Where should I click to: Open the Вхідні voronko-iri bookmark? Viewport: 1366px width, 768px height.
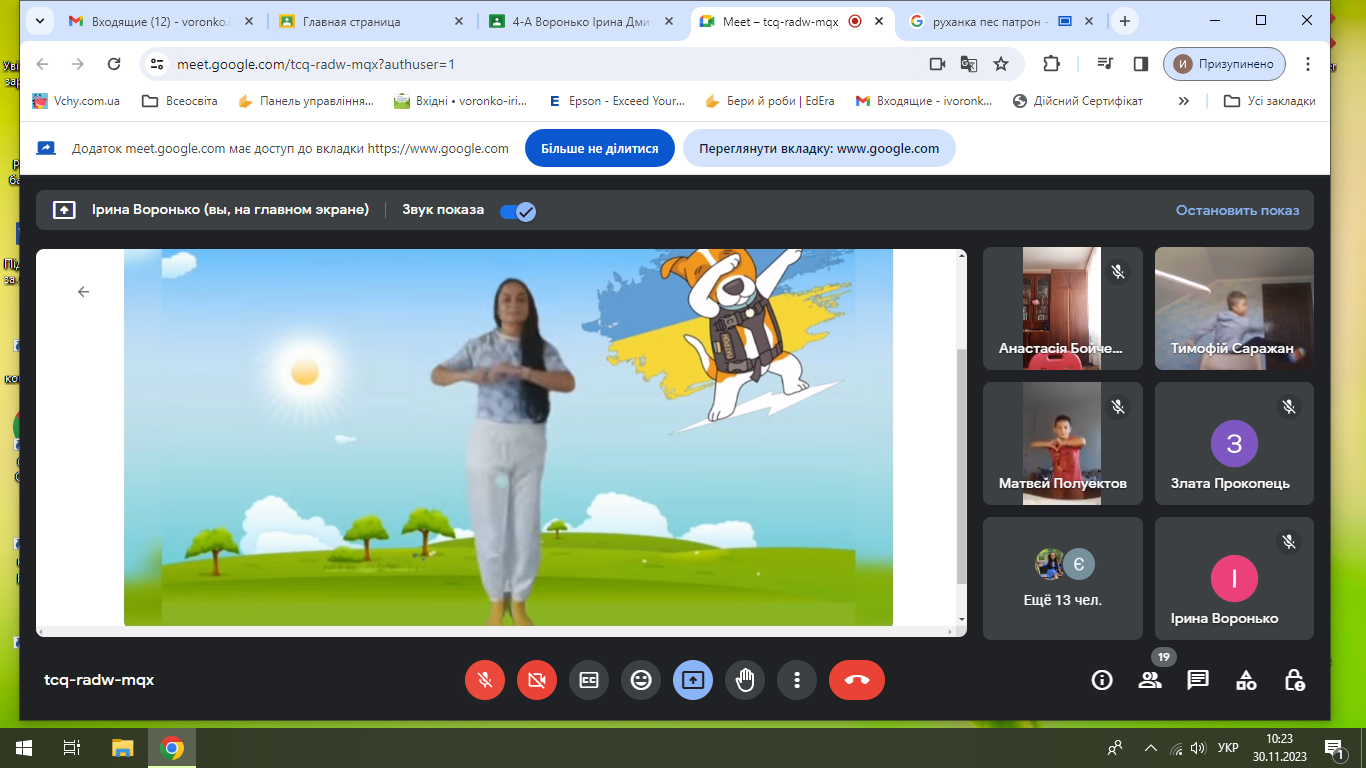click(x=460, y=101)
